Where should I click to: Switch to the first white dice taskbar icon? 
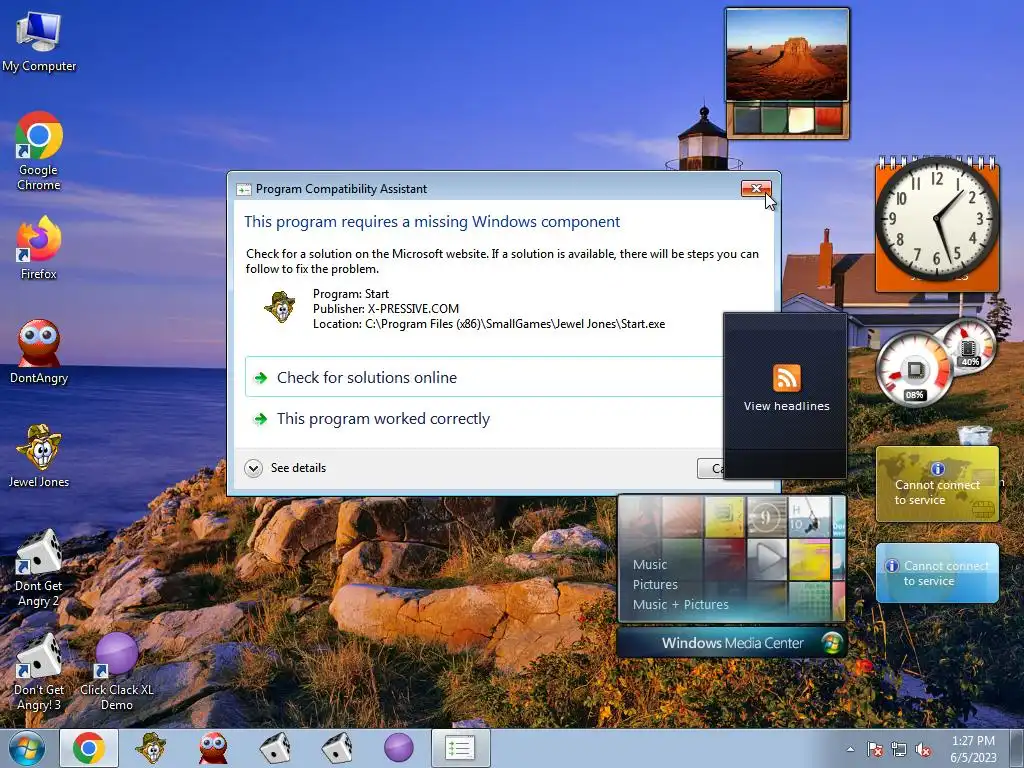[x=275, y=748]
